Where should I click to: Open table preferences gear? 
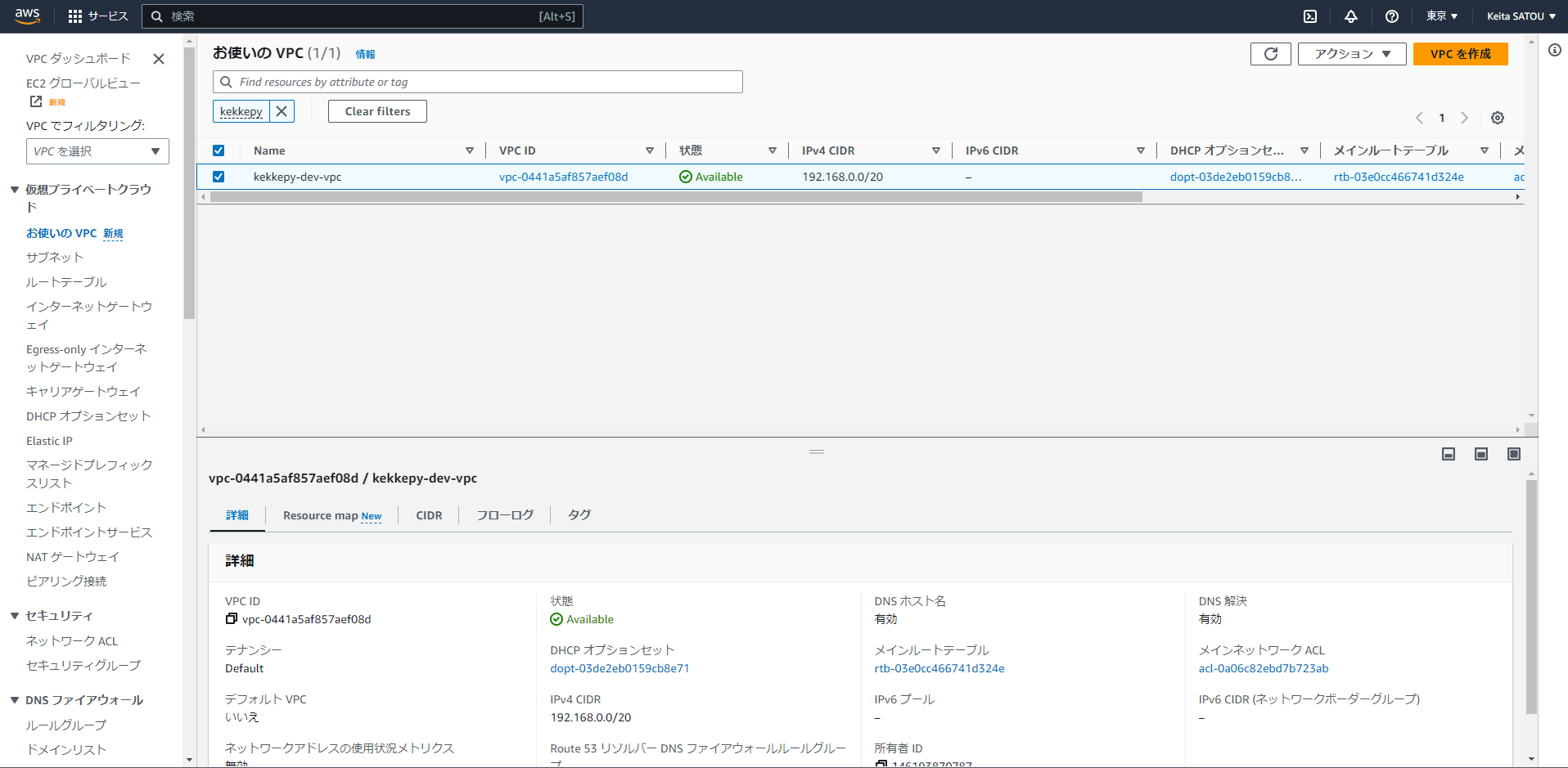pos(1498,118)
